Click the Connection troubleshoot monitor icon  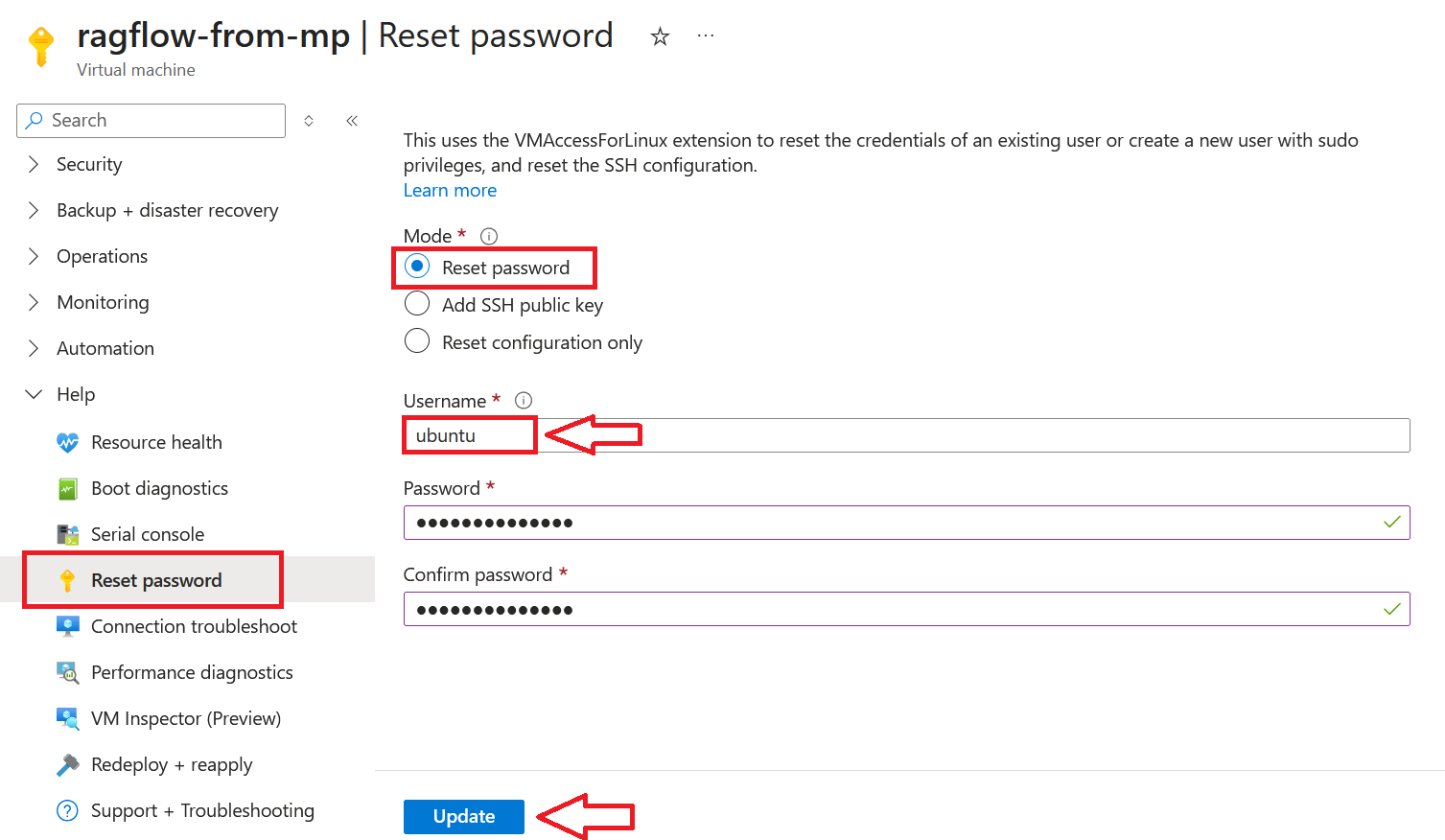67,626
